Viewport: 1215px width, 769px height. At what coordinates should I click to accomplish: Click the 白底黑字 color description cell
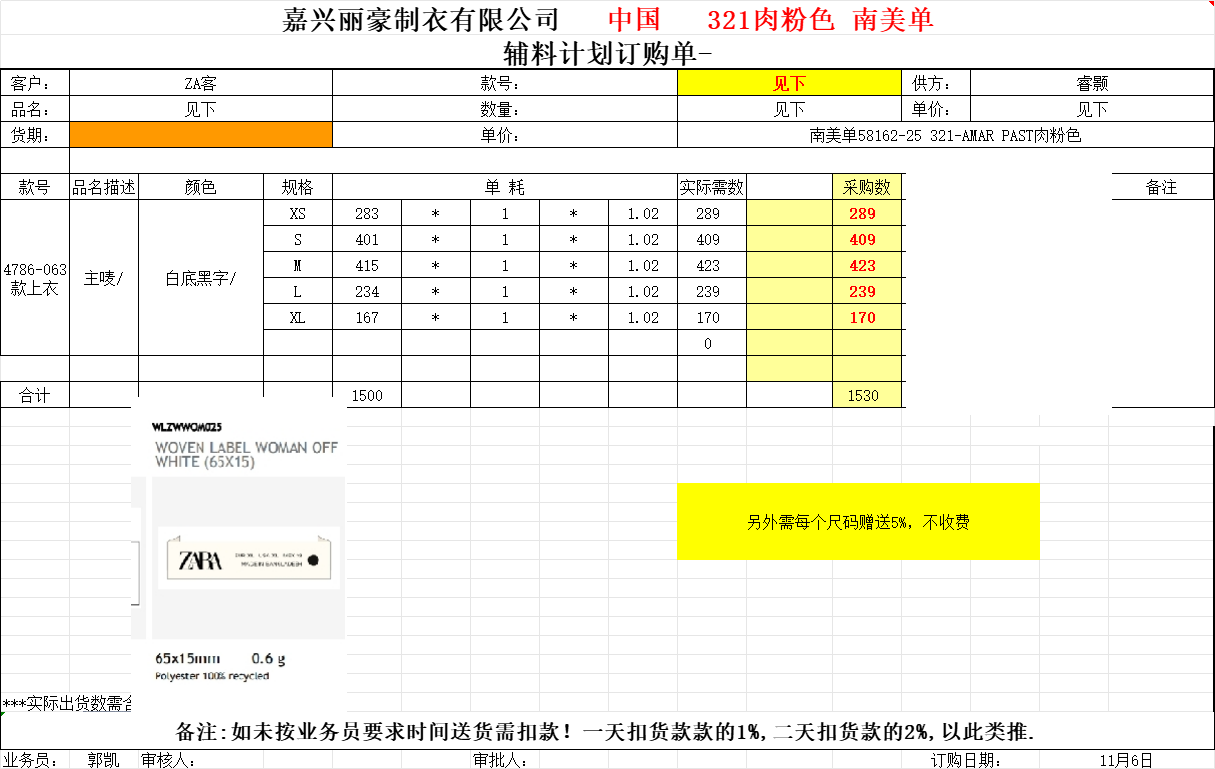pyautogui.click(x=201, y=278)
